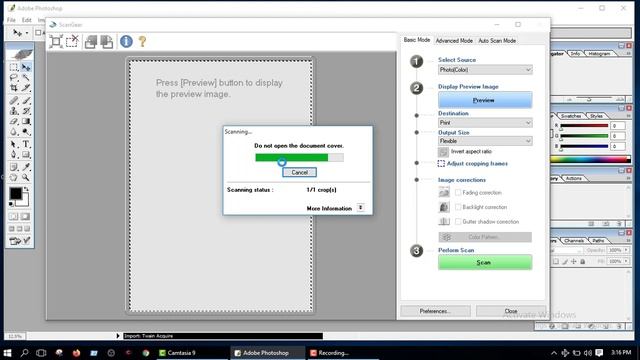Open Select Source dropdown
This screenshot has width=640, height=360.
pyautogui.click(x=485, y=70)
